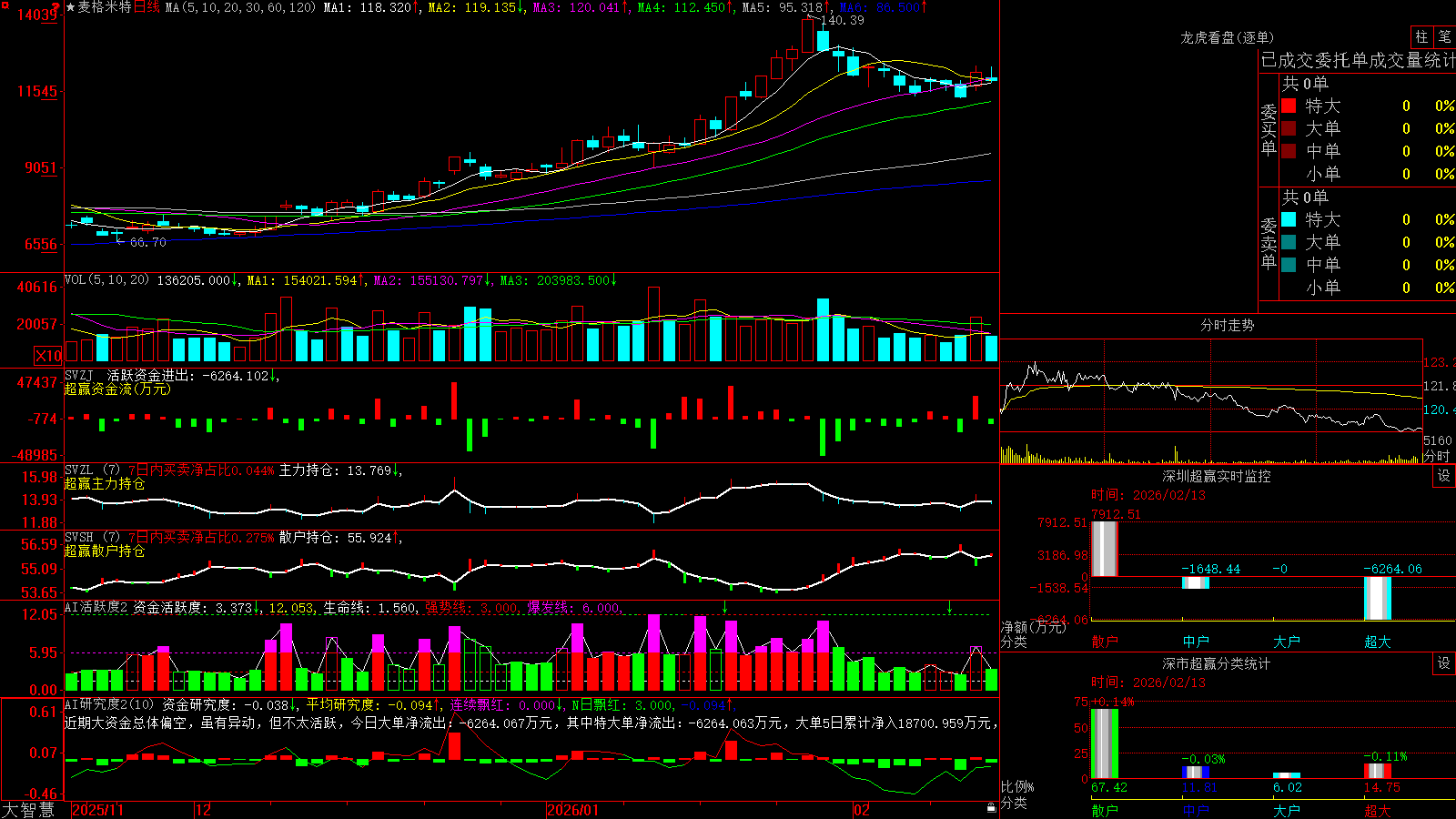Screen dimensions: 1456x819
Task: Click the AI研究度2(10) indicator name
Action: point(110,704)
